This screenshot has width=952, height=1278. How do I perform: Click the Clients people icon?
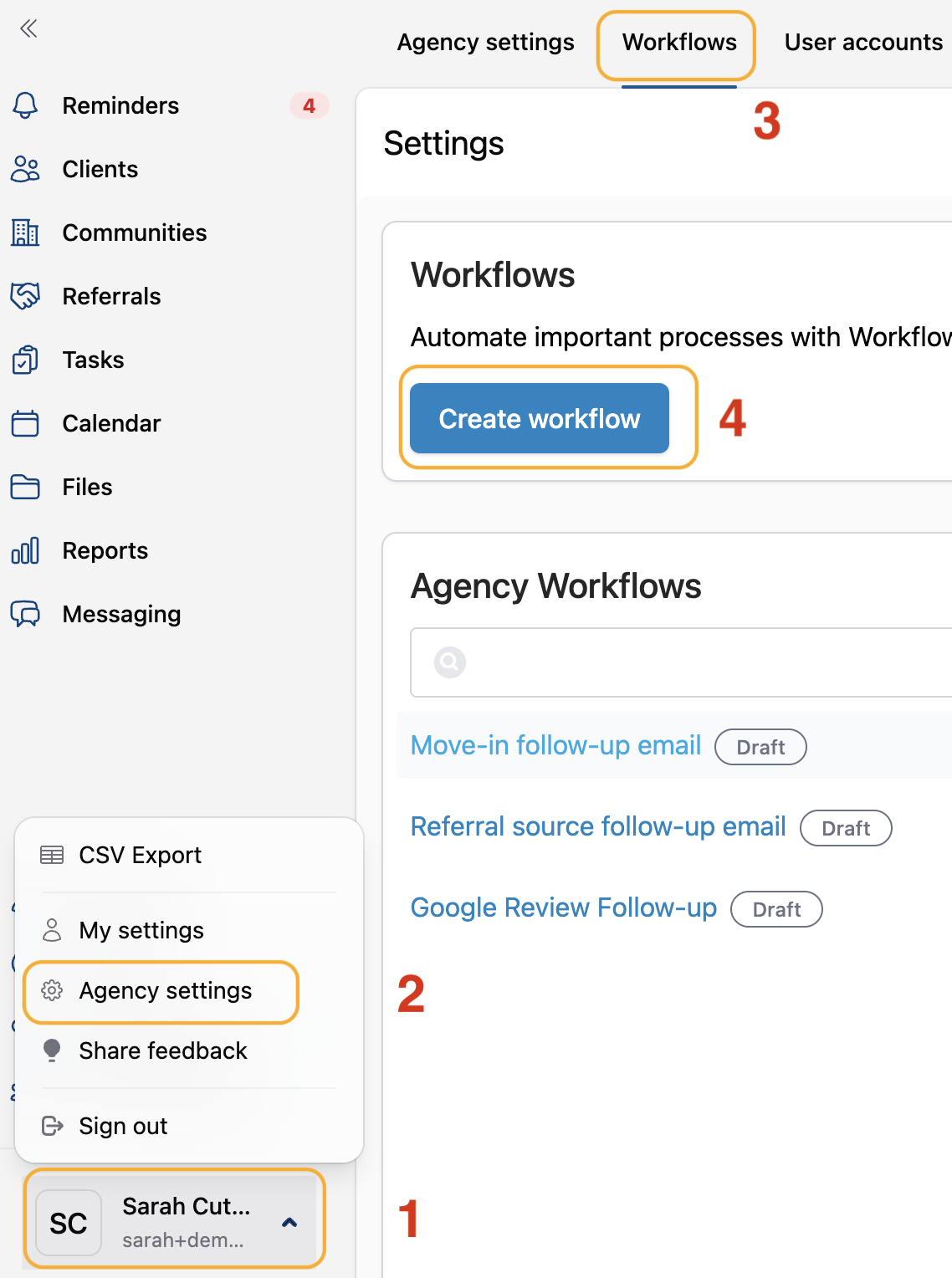pos(25,169)
